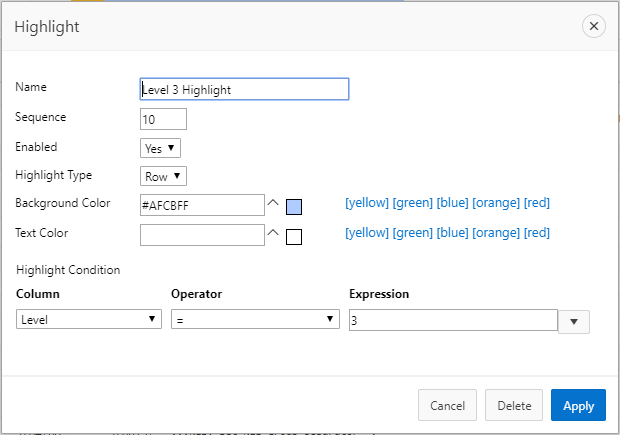
Task: Choose [yellow] preset for Background Color
Action: tap(367, 203)
